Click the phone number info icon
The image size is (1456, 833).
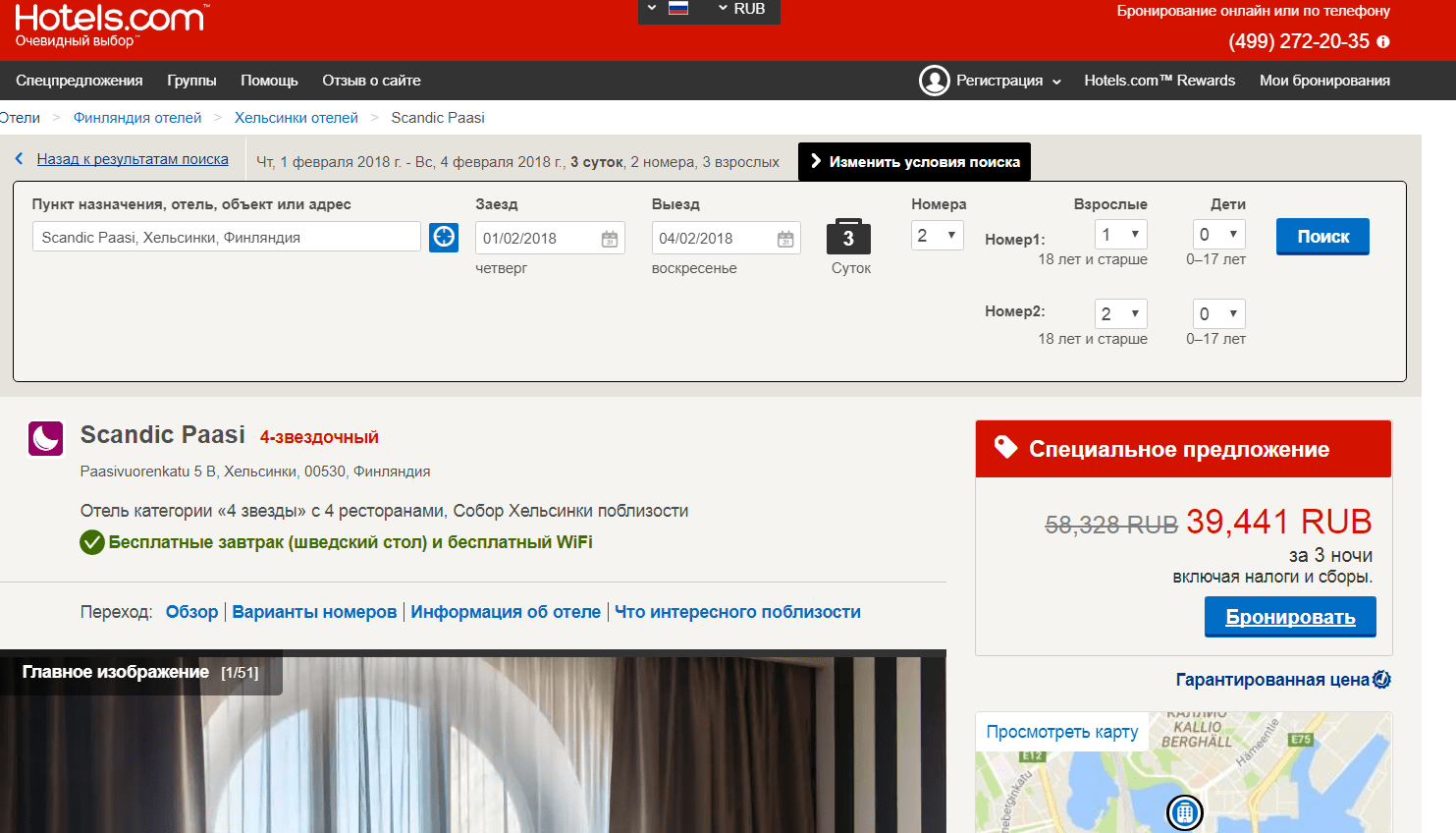point(1383,41)
